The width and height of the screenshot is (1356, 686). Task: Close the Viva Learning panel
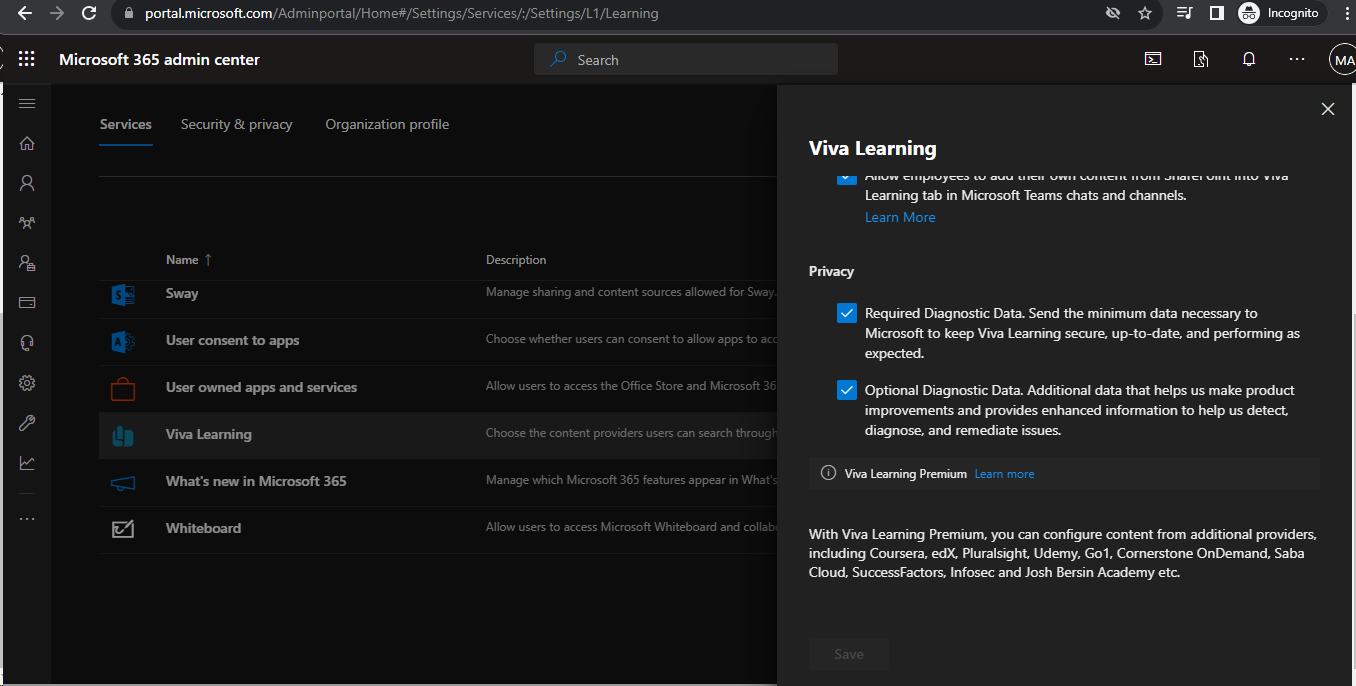pos(1328,109)
